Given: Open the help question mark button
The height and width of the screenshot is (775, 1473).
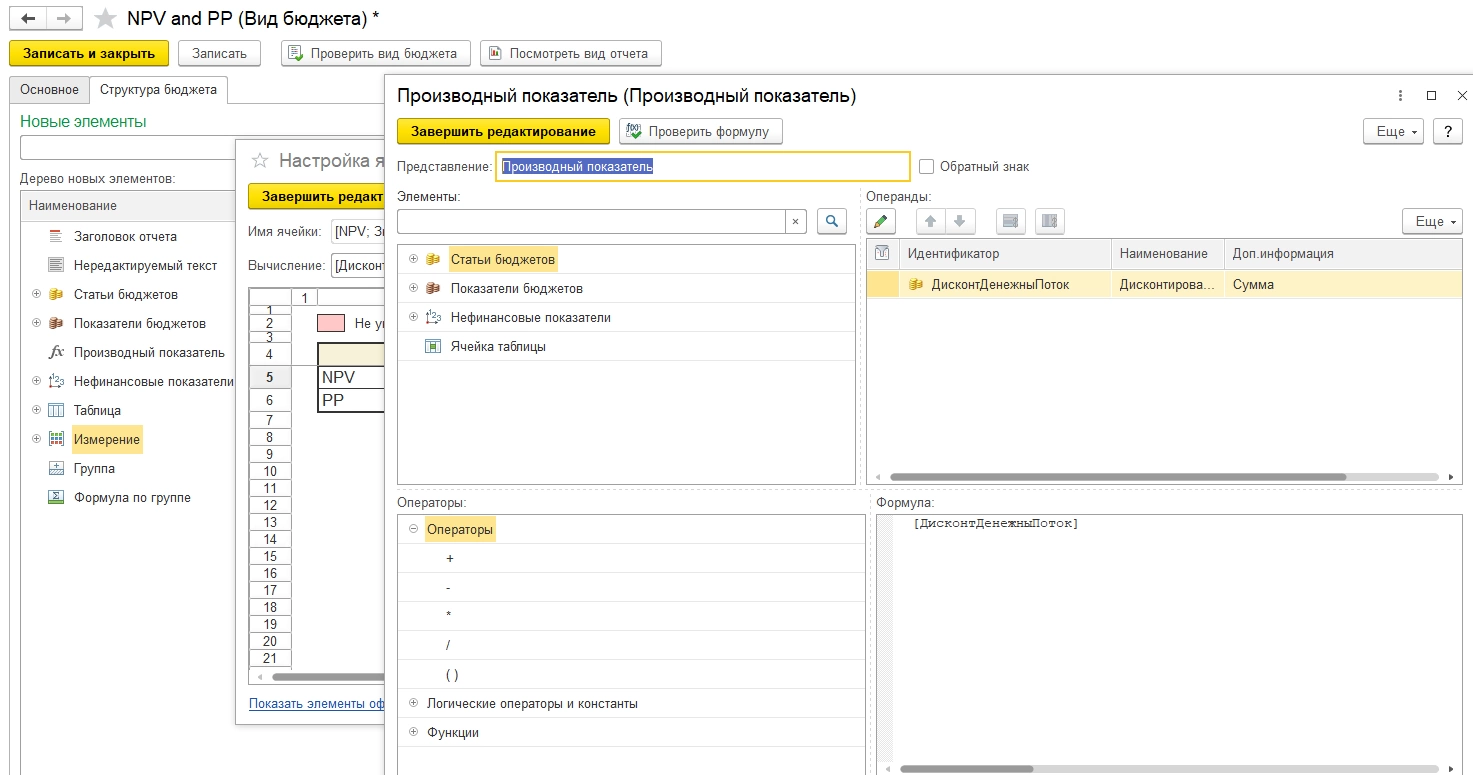Looking at the screenshot, I should 1448,131.
